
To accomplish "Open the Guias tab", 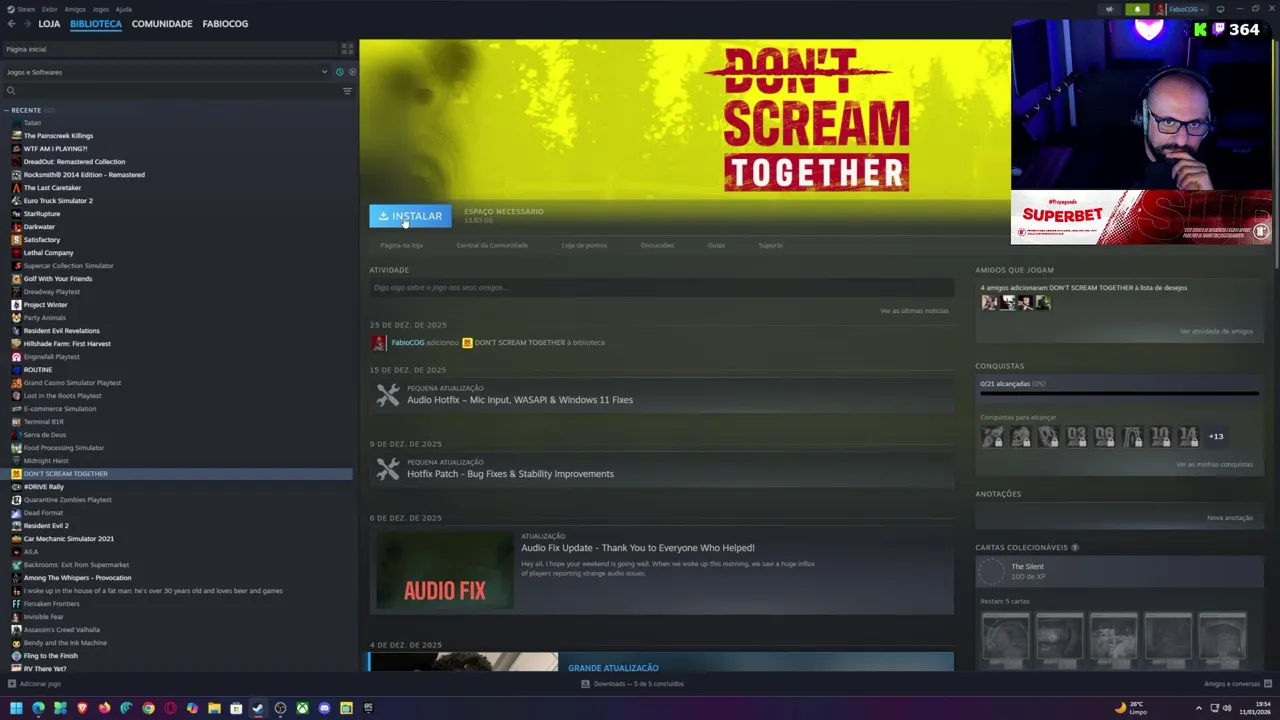I will pos(716,245).
